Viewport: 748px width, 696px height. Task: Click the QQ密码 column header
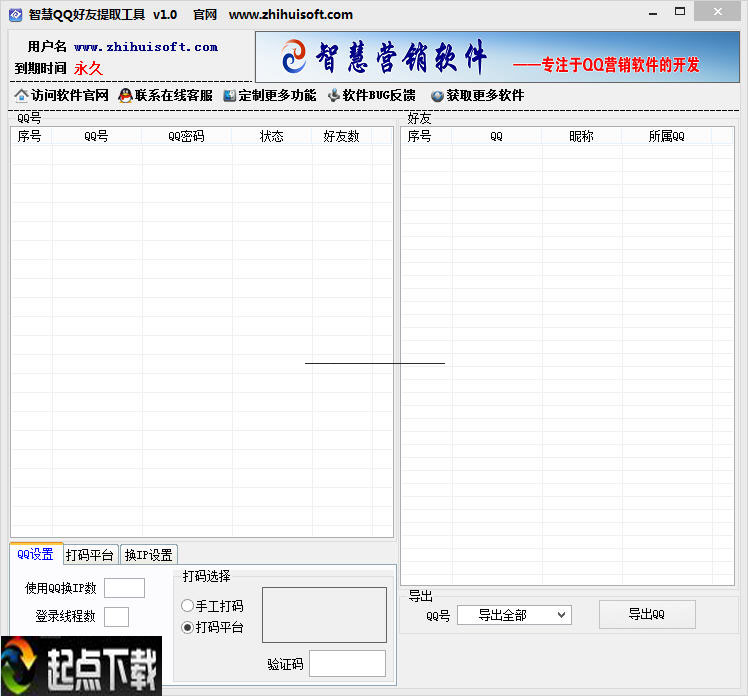(187, 136)
